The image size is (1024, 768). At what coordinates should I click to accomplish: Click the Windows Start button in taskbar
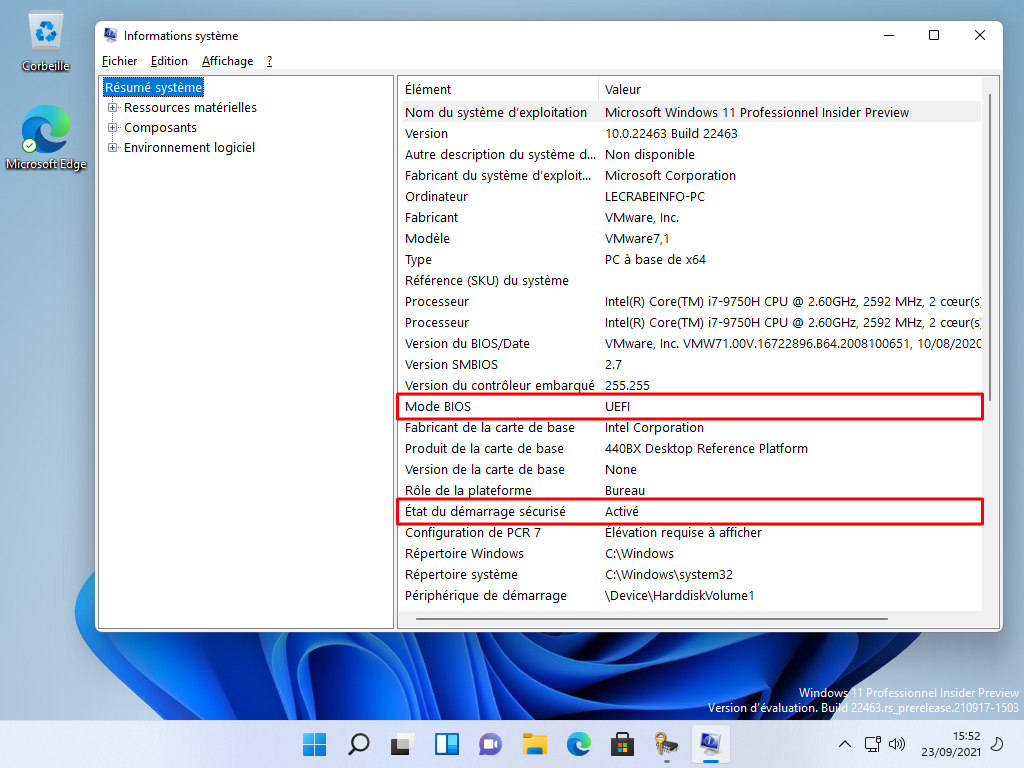(314, 744)
